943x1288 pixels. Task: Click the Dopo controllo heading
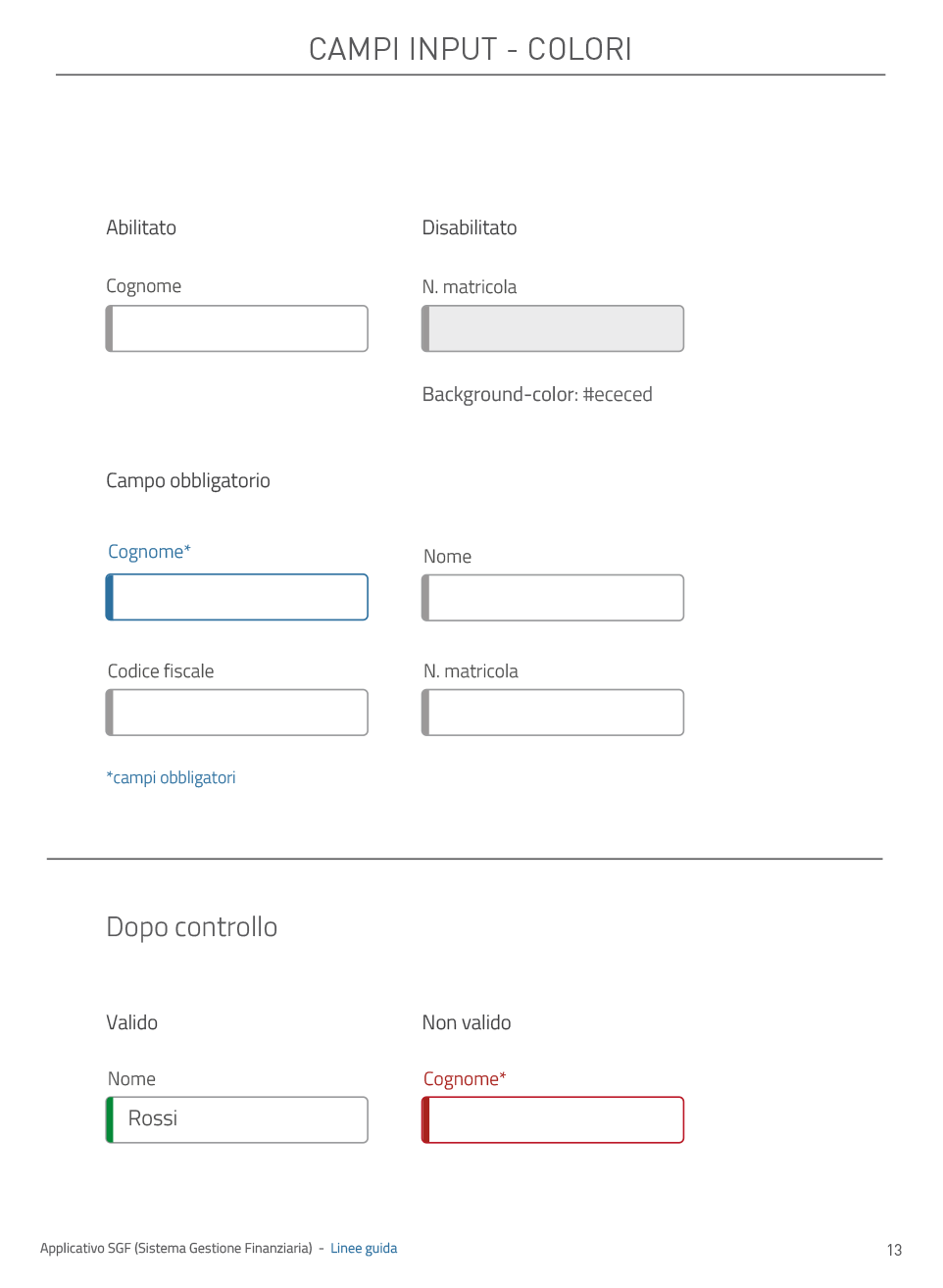point(192,927)
